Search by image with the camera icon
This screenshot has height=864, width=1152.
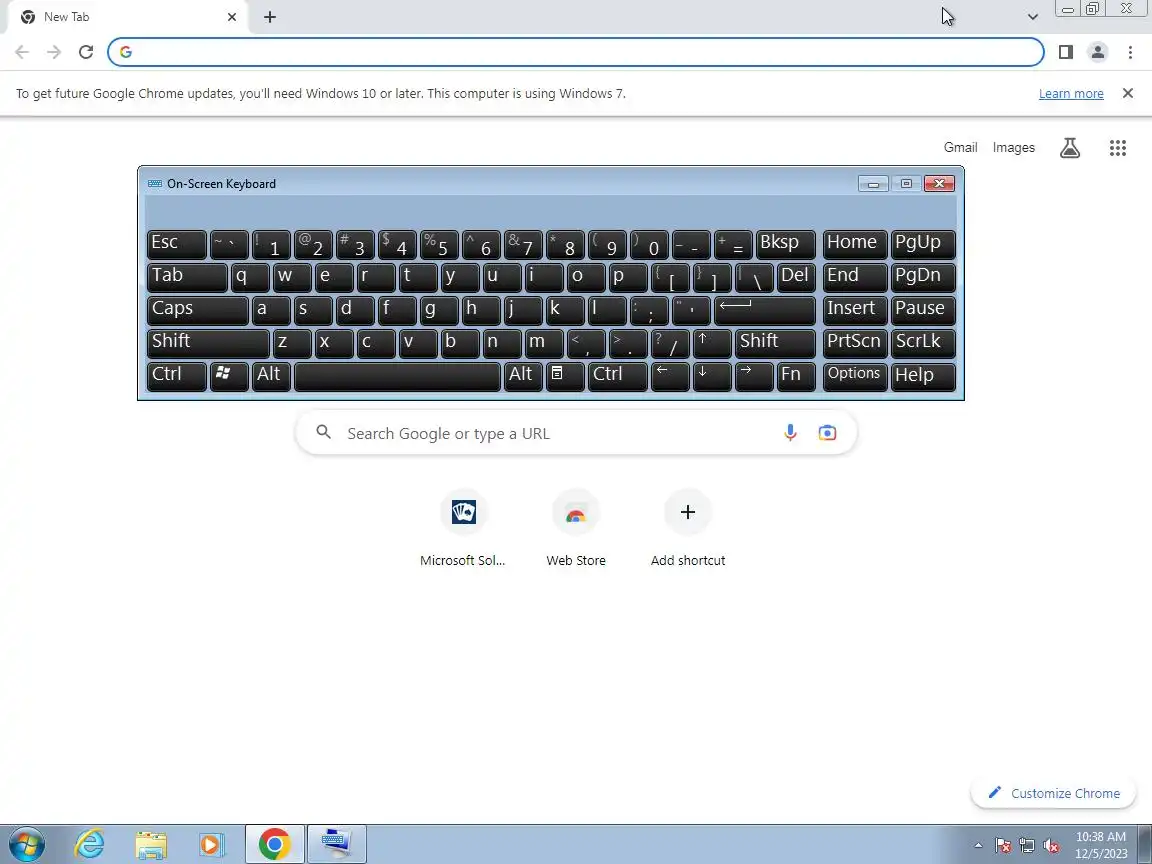[827, 433]
